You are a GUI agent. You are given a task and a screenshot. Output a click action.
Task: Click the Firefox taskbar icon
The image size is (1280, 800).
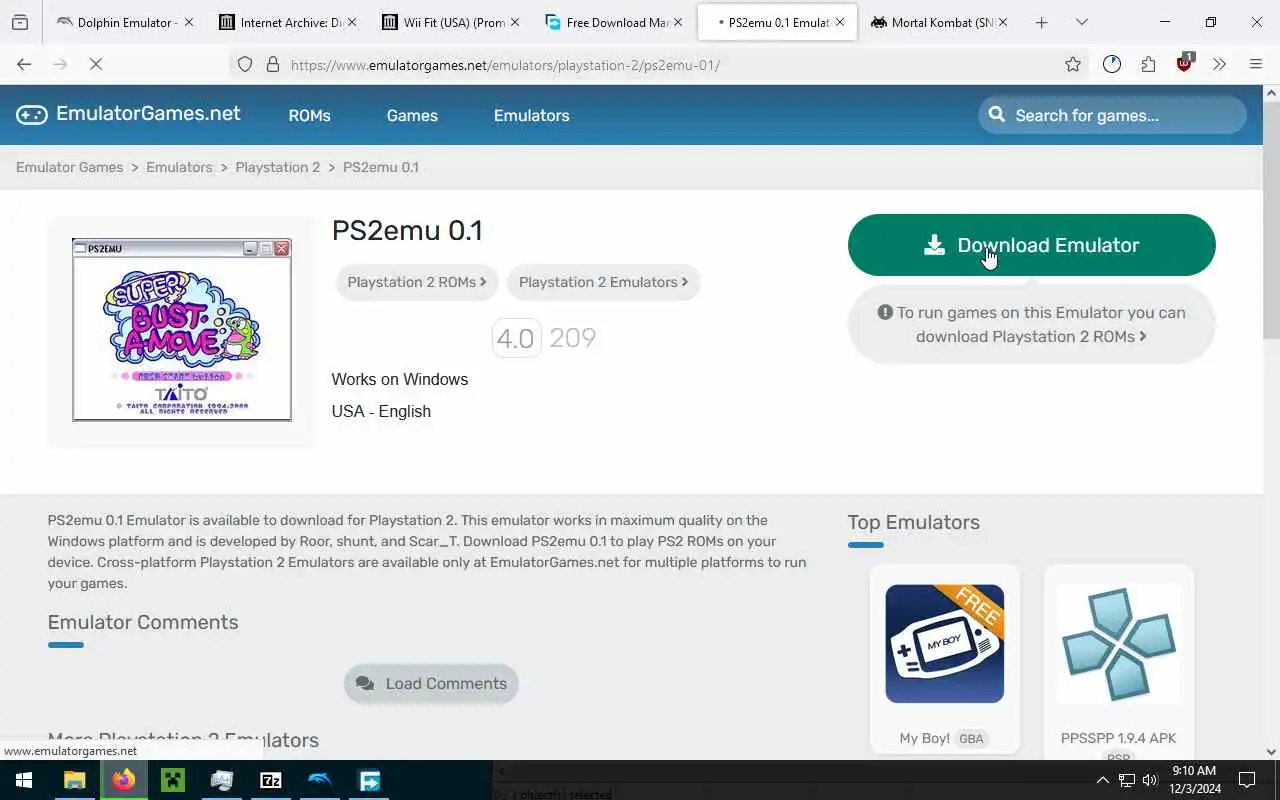124,780
